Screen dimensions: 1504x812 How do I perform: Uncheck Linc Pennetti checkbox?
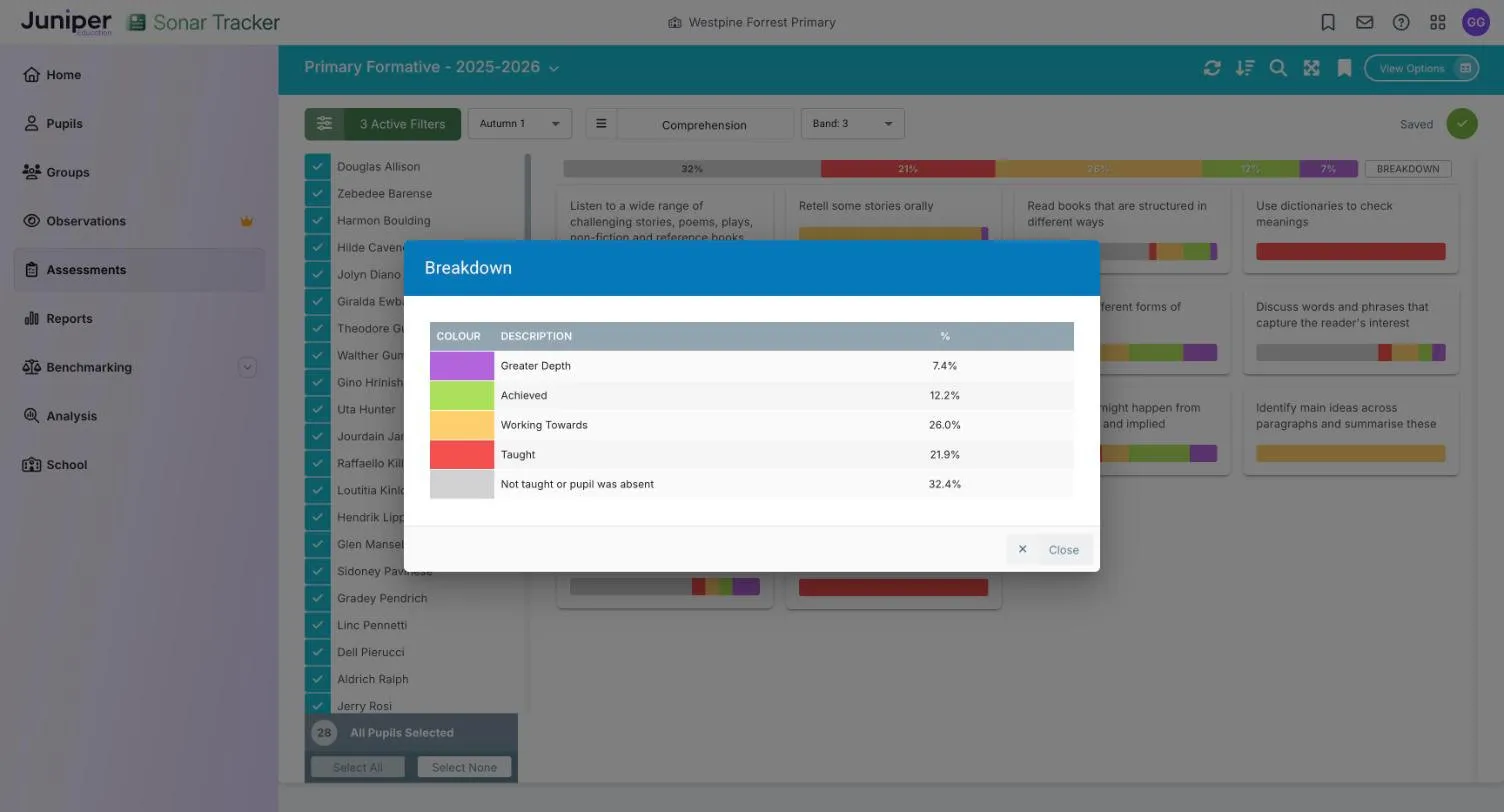pyautogui.click(x=317, y=626)
